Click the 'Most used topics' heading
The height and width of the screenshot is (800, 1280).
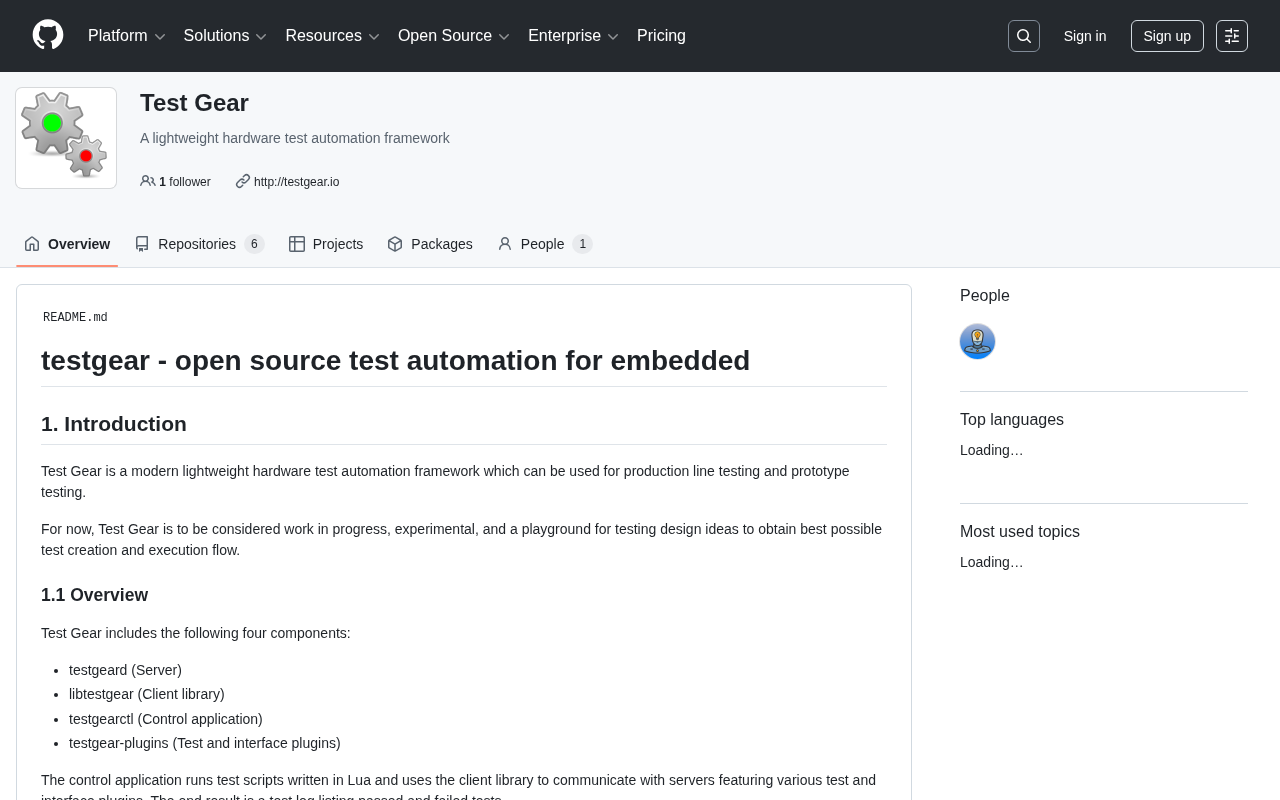1020,532
